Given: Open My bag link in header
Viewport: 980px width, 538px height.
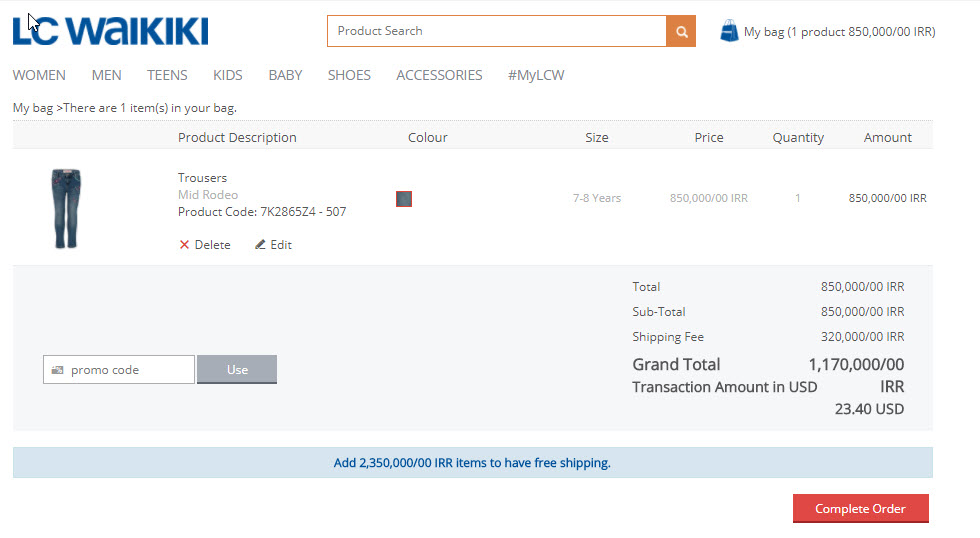Looking at the screenshot, I should (x=839, y=32).
